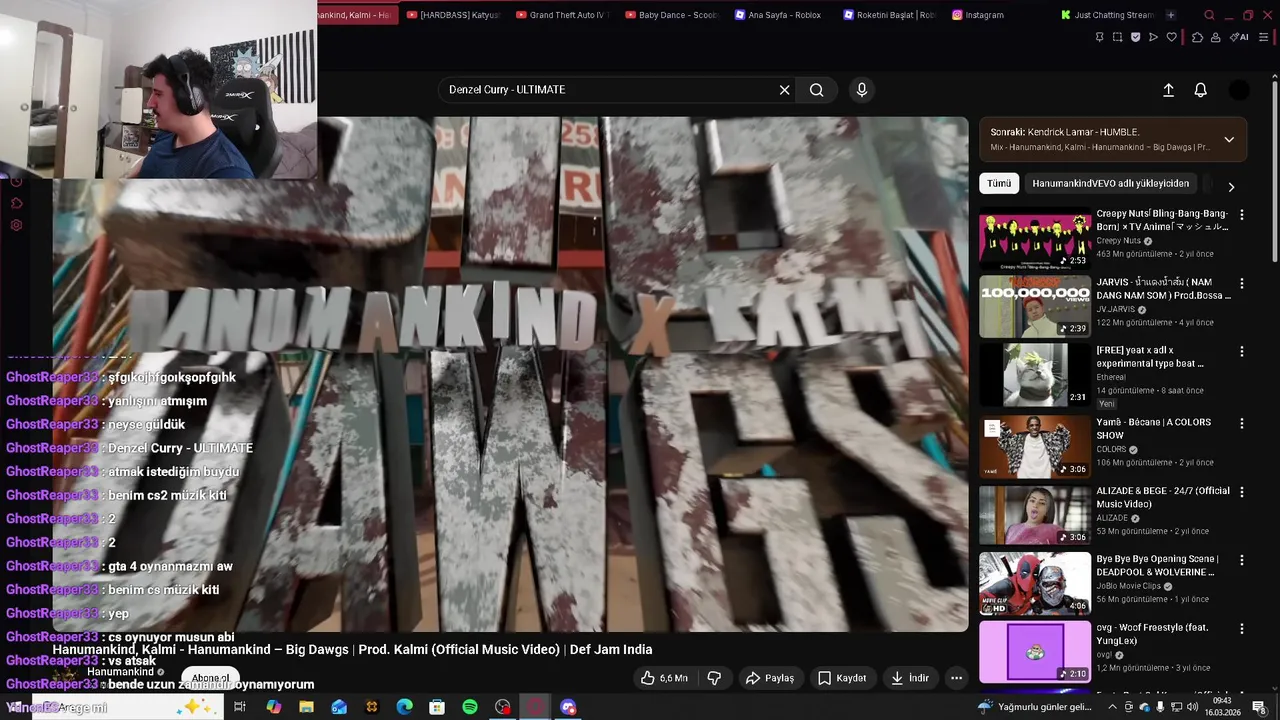1280x720 pixels.
Task: Show more filter chips with arrow
Action: (1231, 187)
